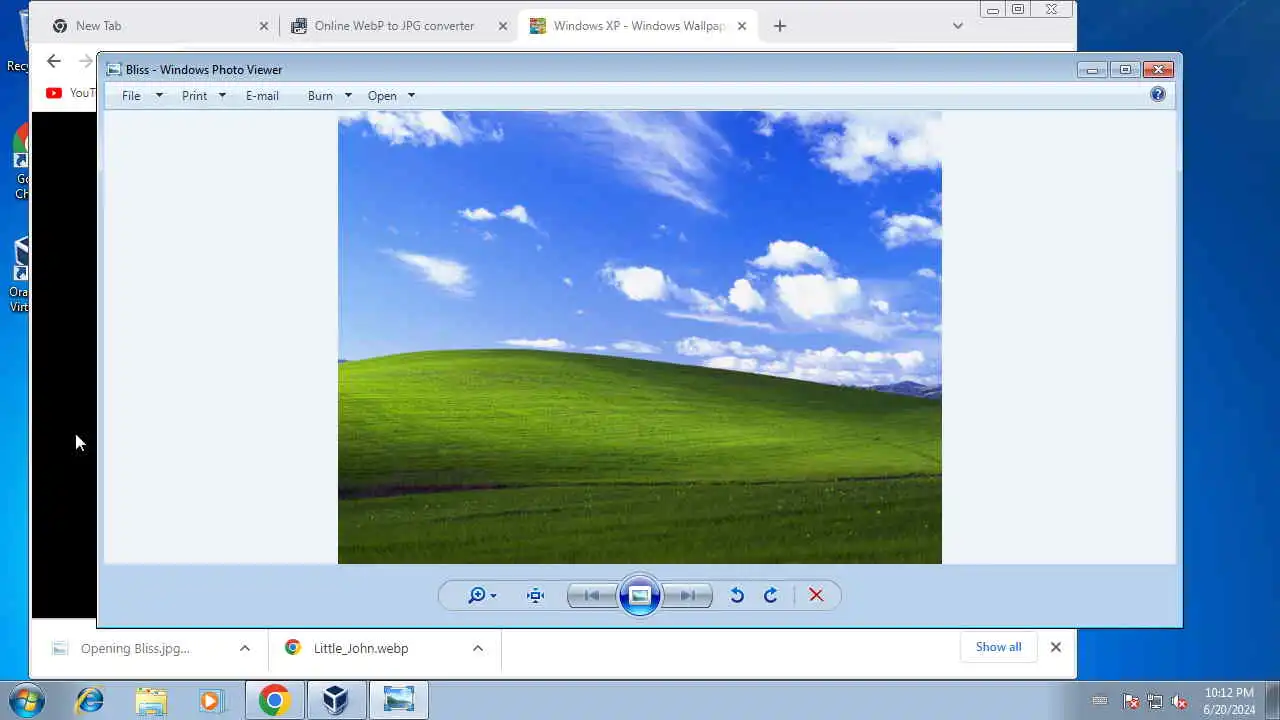1280x720 pixels.
Task: Switch to VirtualBox on the taskbar
Action: pos(336,700)
